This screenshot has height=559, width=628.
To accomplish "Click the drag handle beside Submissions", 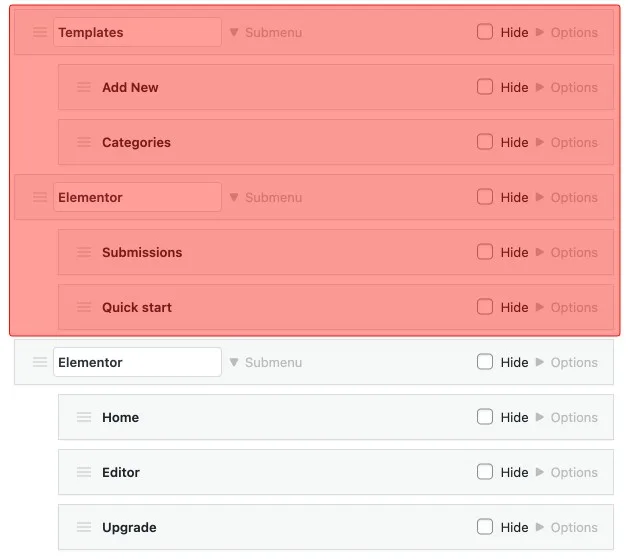I will (84, 252).
